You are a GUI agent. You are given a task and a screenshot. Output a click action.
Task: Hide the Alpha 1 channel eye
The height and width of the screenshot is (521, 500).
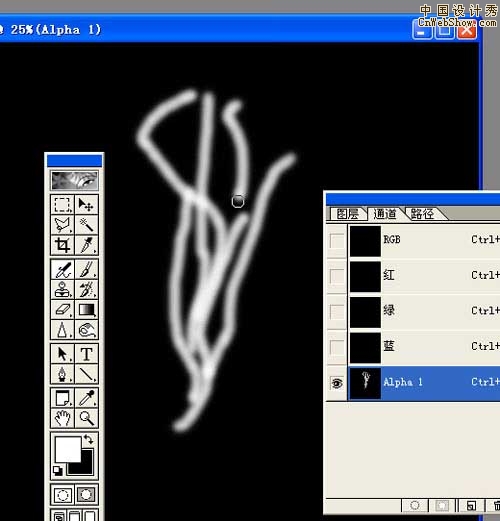tap(337, 383)
